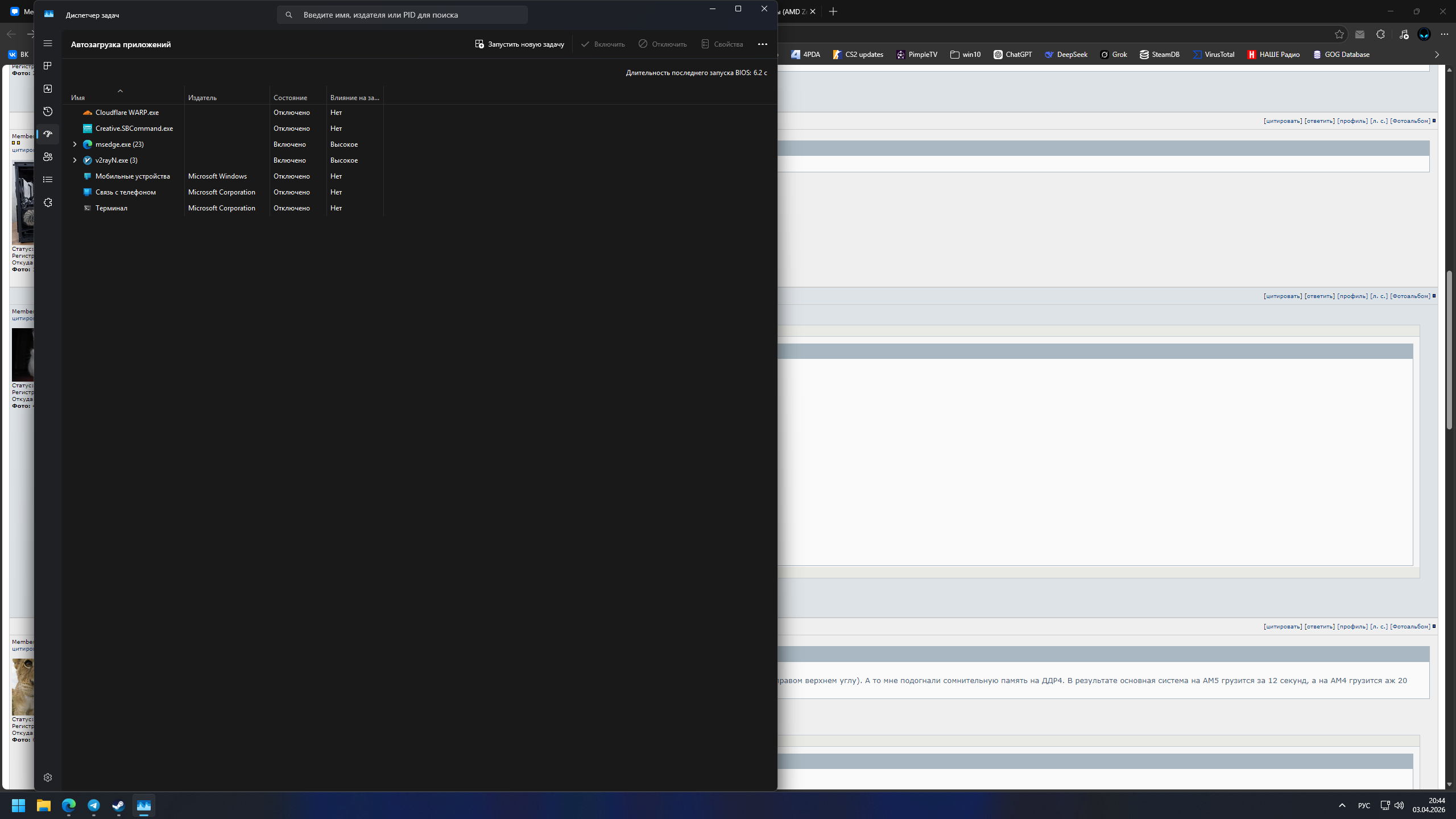Expand the msedge.exe (23) group
The width and height of the screenshot is (1456, 819).
(x=75, y=144)
